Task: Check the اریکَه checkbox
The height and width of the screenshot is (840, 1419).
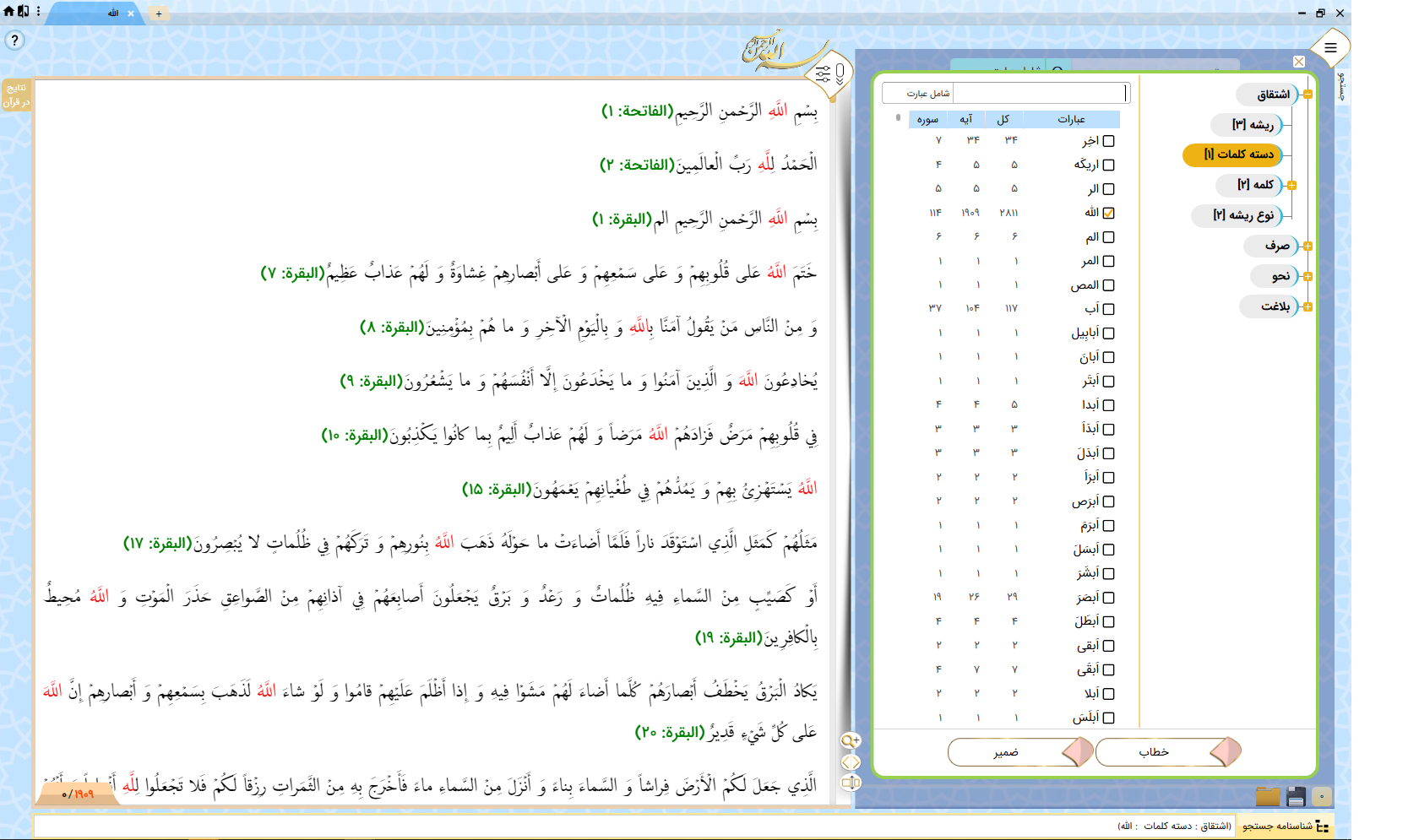Action: [1109, 165]
